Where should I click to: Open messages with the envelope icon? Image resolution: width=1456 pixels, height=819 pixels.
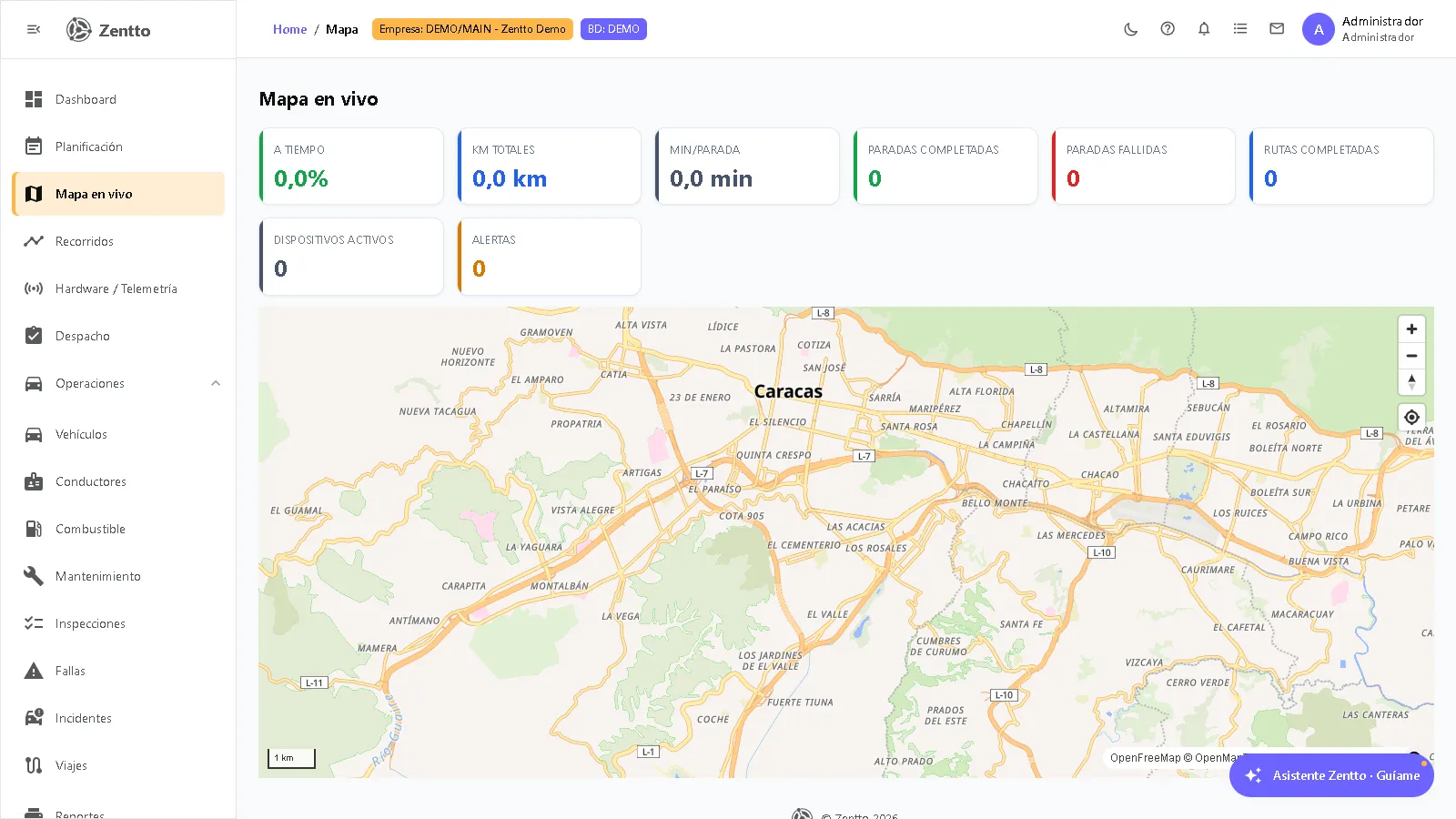tap(1277, 29)
